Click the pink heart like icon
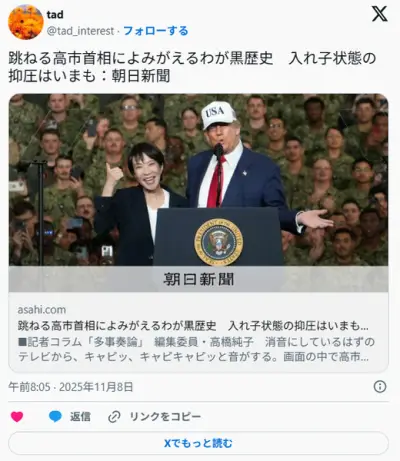Image resolution: width=400 pixels, height=461 pixels. (x=17, y=416)
